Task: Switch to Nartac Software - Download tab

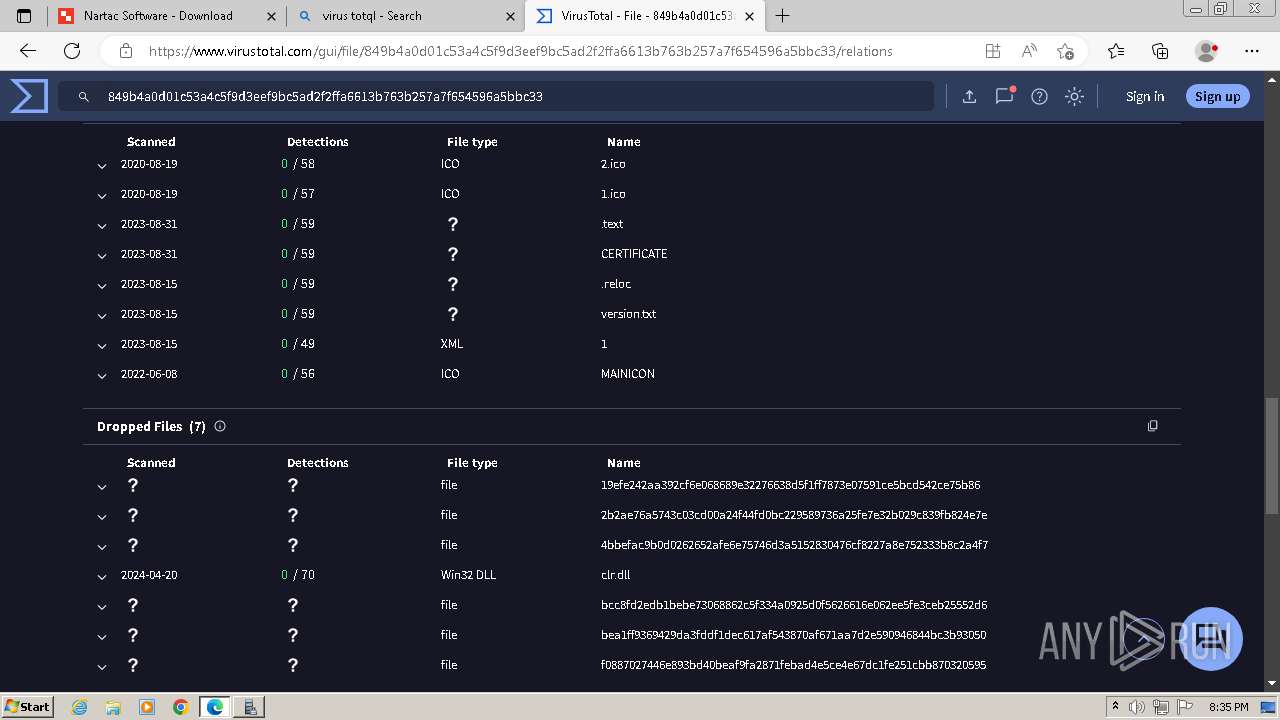Action: pos(165,16)
